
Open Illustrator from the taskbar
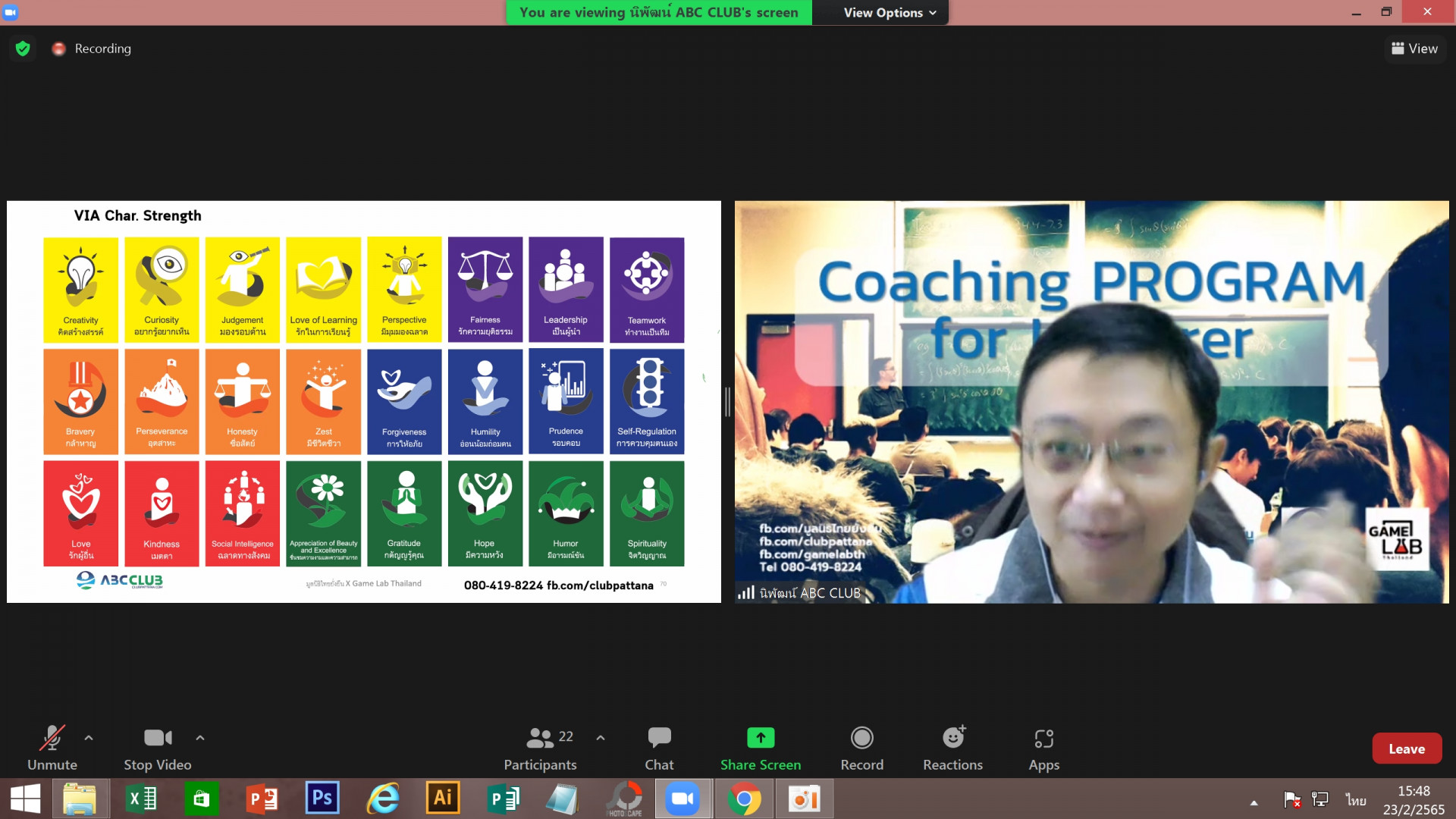click(x=443, y=799)
